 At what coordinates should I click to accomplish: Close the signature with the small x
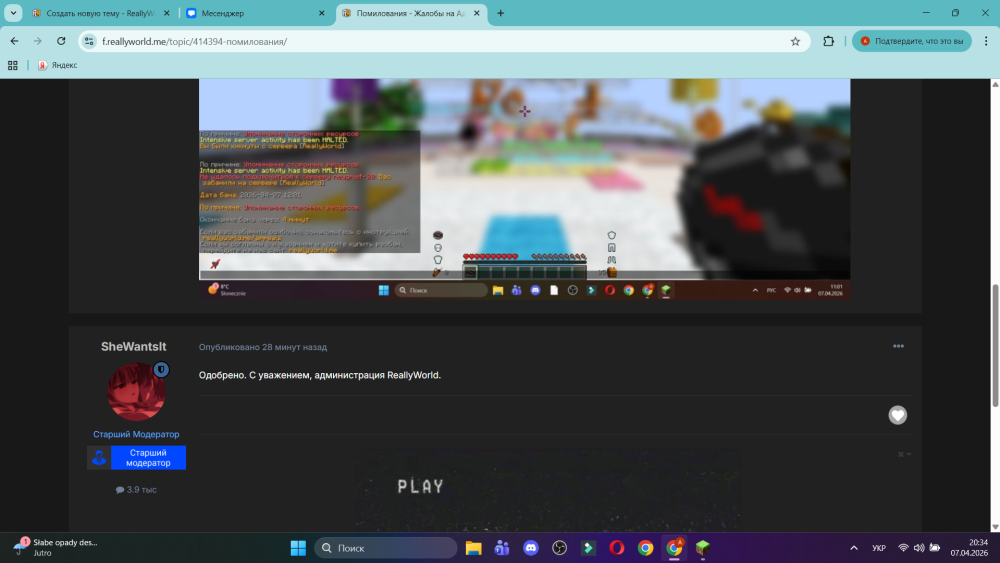point(901,455)
